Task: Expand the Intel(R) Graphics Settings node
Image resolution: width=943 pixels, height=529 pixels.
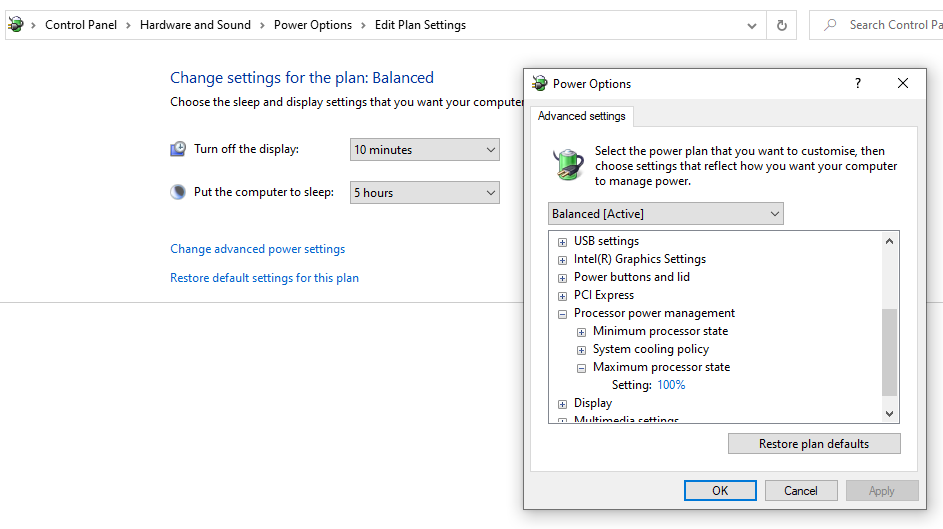Action: pos(562,260)
